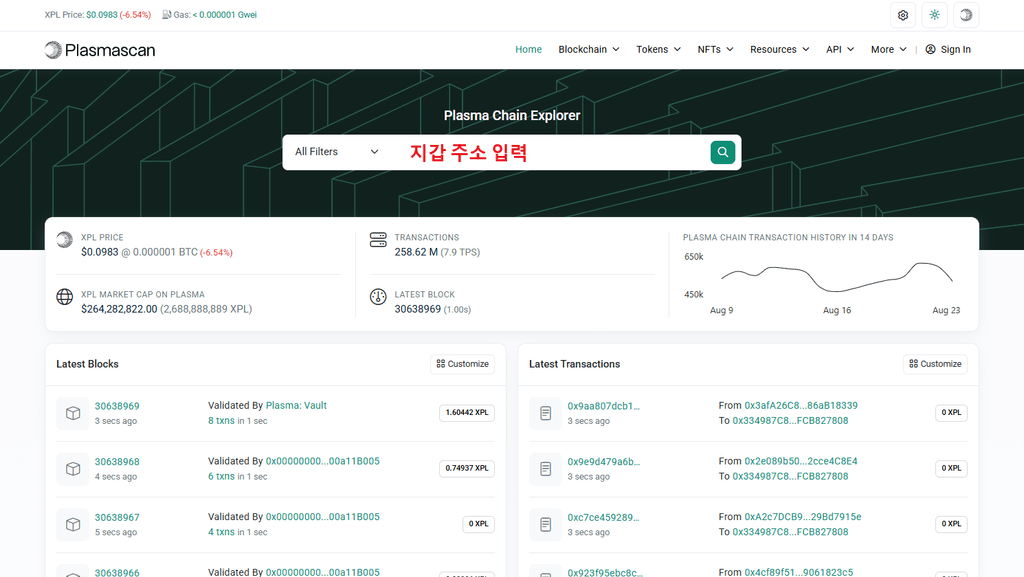This screenshot has height=577, width=1024.
Task: Click the $0.0983 XPL price in stats card
Action: coord(100,252)
